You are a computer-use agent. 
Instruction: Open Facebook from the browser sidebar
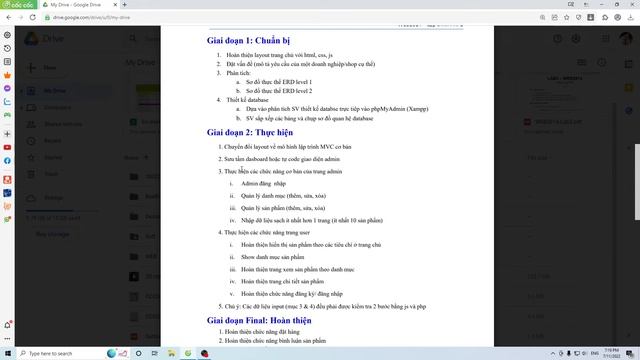pos(7,161)
